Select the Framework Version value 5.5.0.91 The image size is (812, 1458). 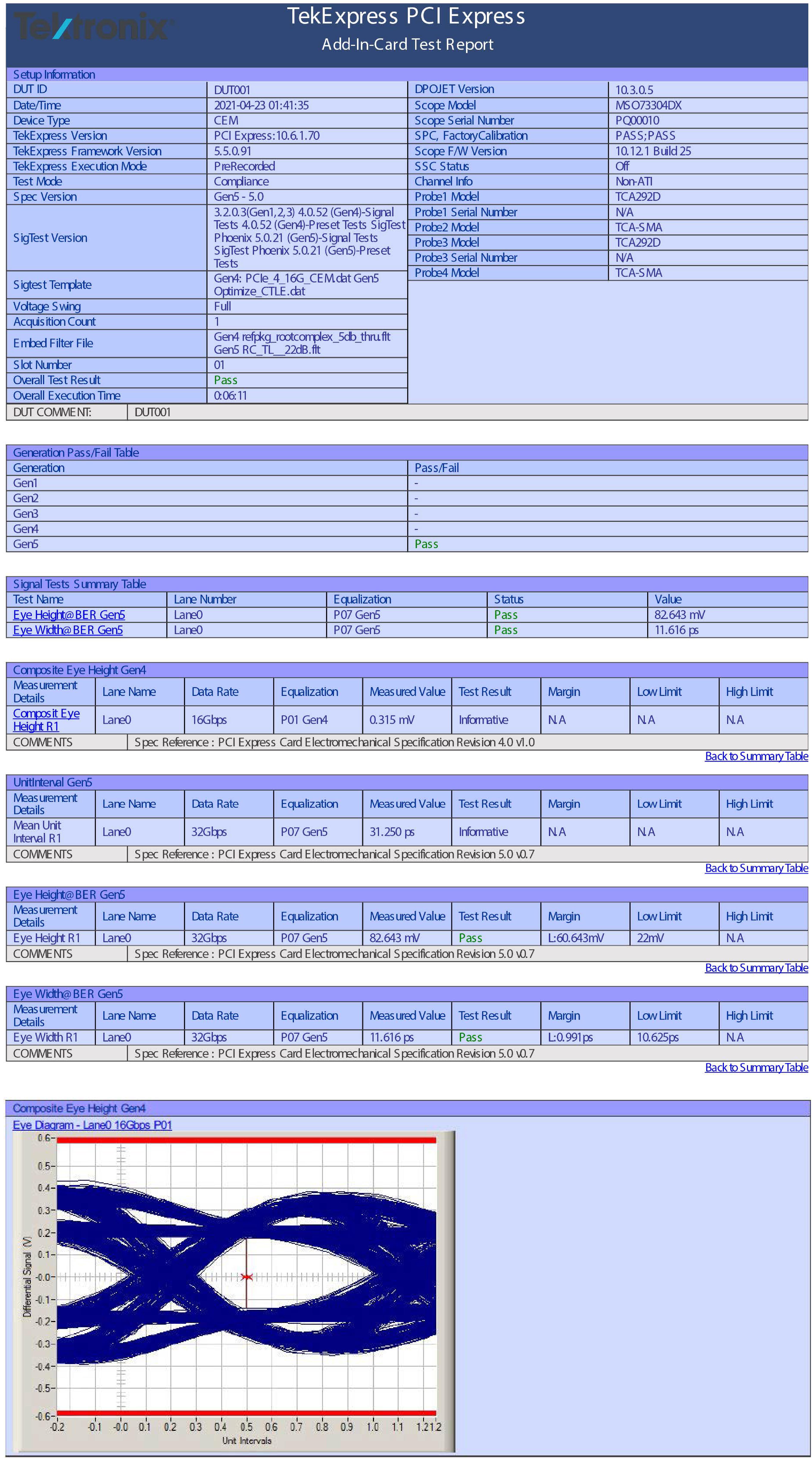(232, 151)
